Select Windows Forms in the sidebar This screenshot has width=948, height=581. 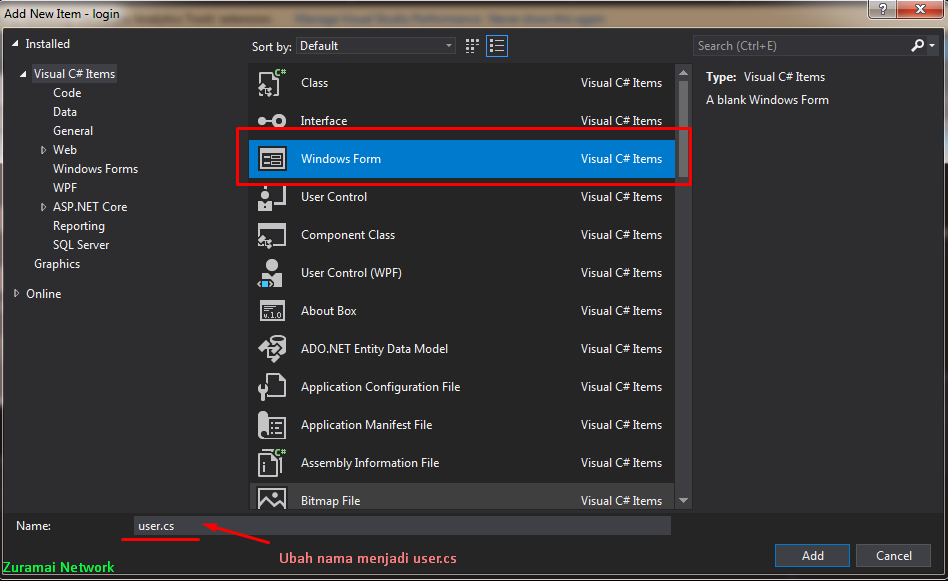pyautogui.click(x=95, y=168)
